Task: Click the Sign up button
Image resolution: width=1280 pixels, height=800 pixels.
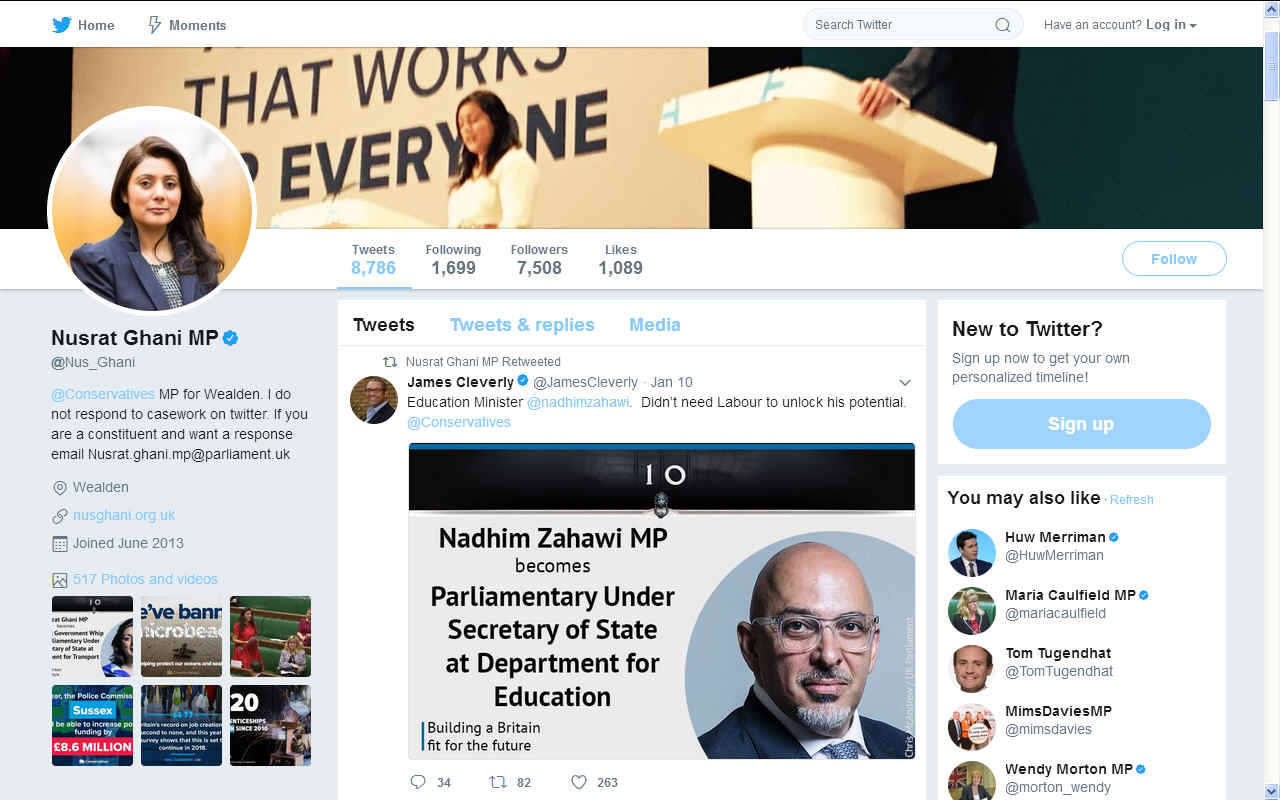Action: tap(1081, 424)
